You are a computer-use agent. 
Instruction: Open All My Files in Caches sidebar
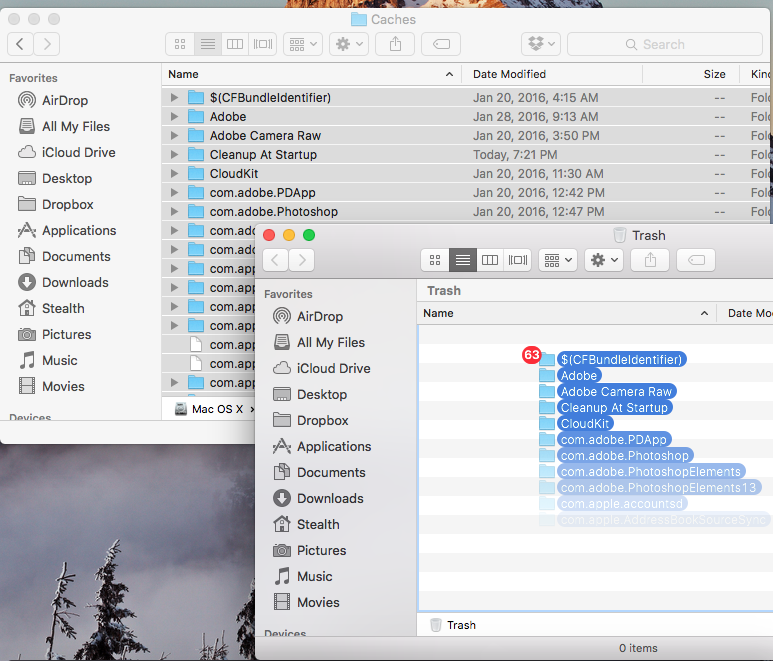[64, 127]
